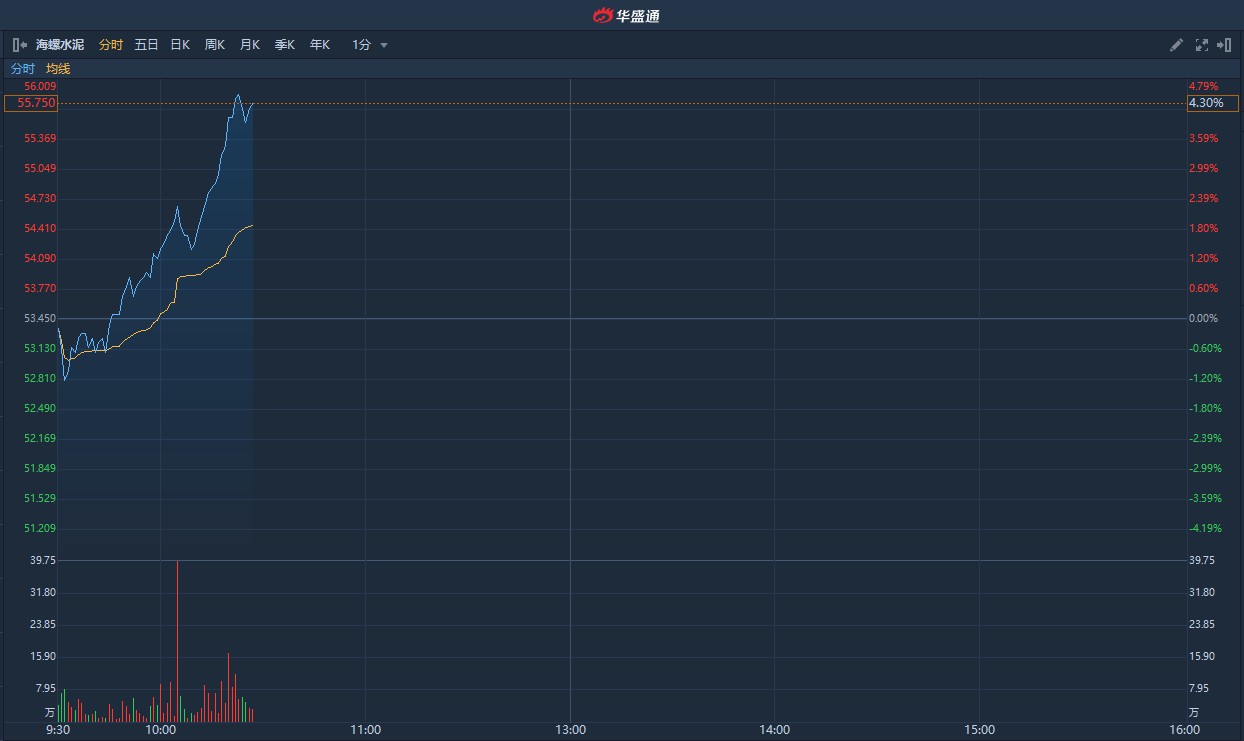
Task: Collapse the left side panel icon
Action: tap(19, 45)
